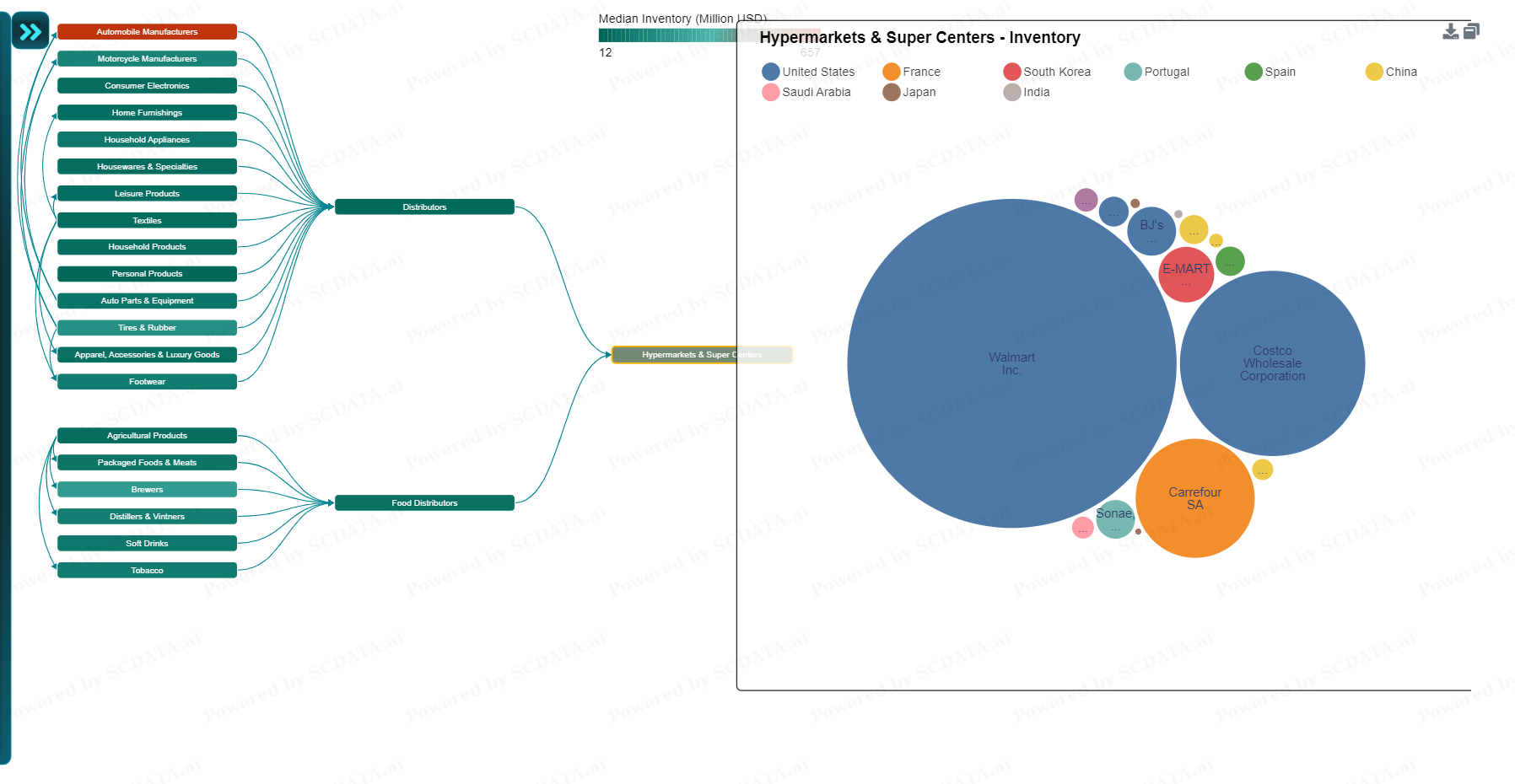Select the Tires & Rubber node
The image size is (1515, 784).
(147, 328)
